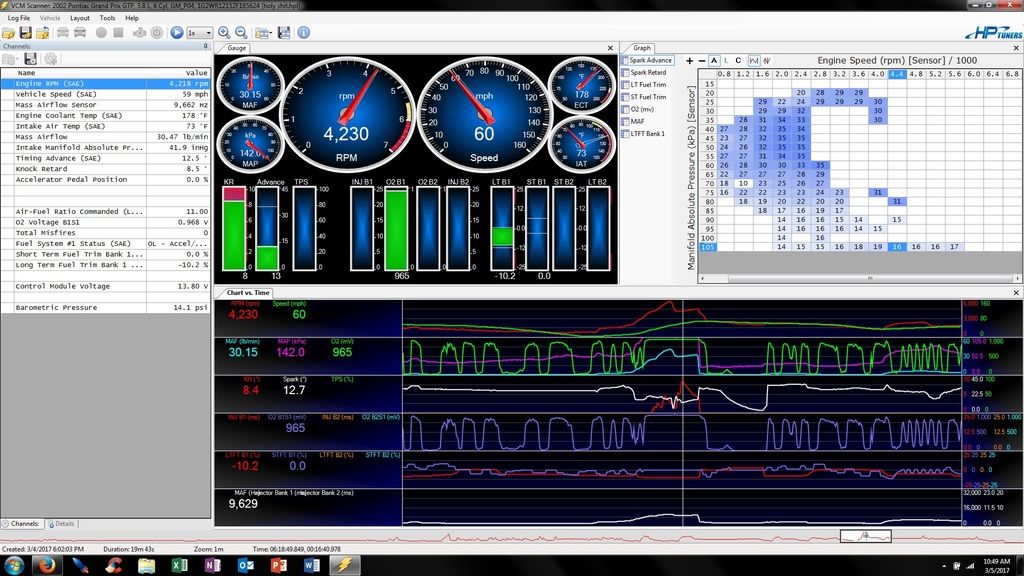Toggle the red zigzag icon in Graph toolbar
This screenshot has height=576, width=1024.
[x=767, y=61]
